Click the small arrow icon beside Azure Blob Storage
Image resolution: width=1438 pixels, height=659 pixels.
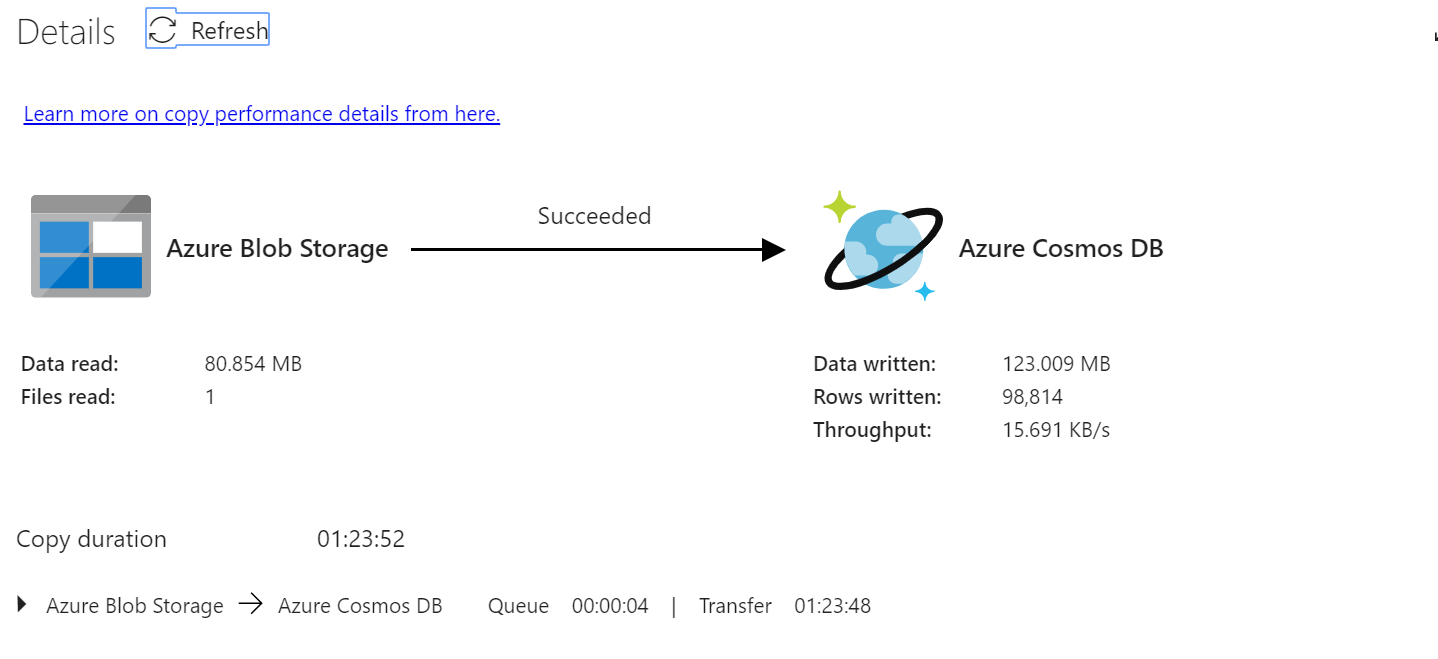point(250,604)
